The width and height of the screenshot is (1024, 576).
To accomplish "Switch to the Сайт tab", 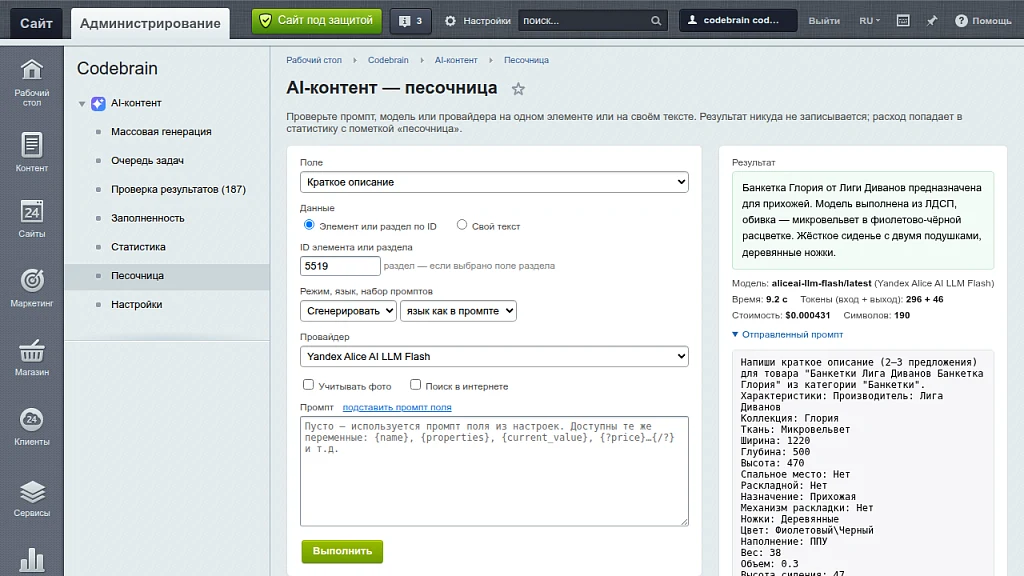I will click(x=36, y=24).
